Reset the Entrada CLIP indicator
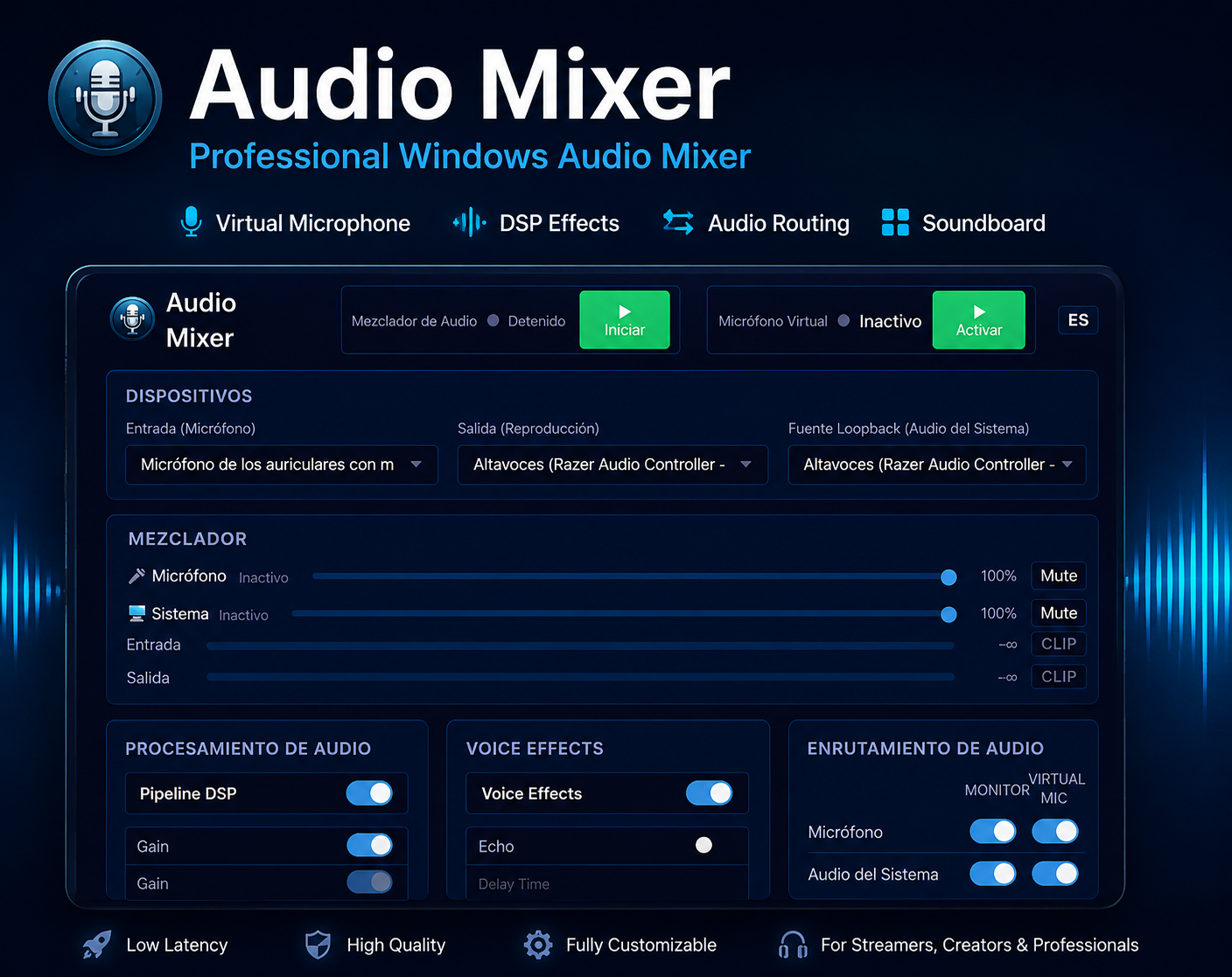 pos(1059,644)
